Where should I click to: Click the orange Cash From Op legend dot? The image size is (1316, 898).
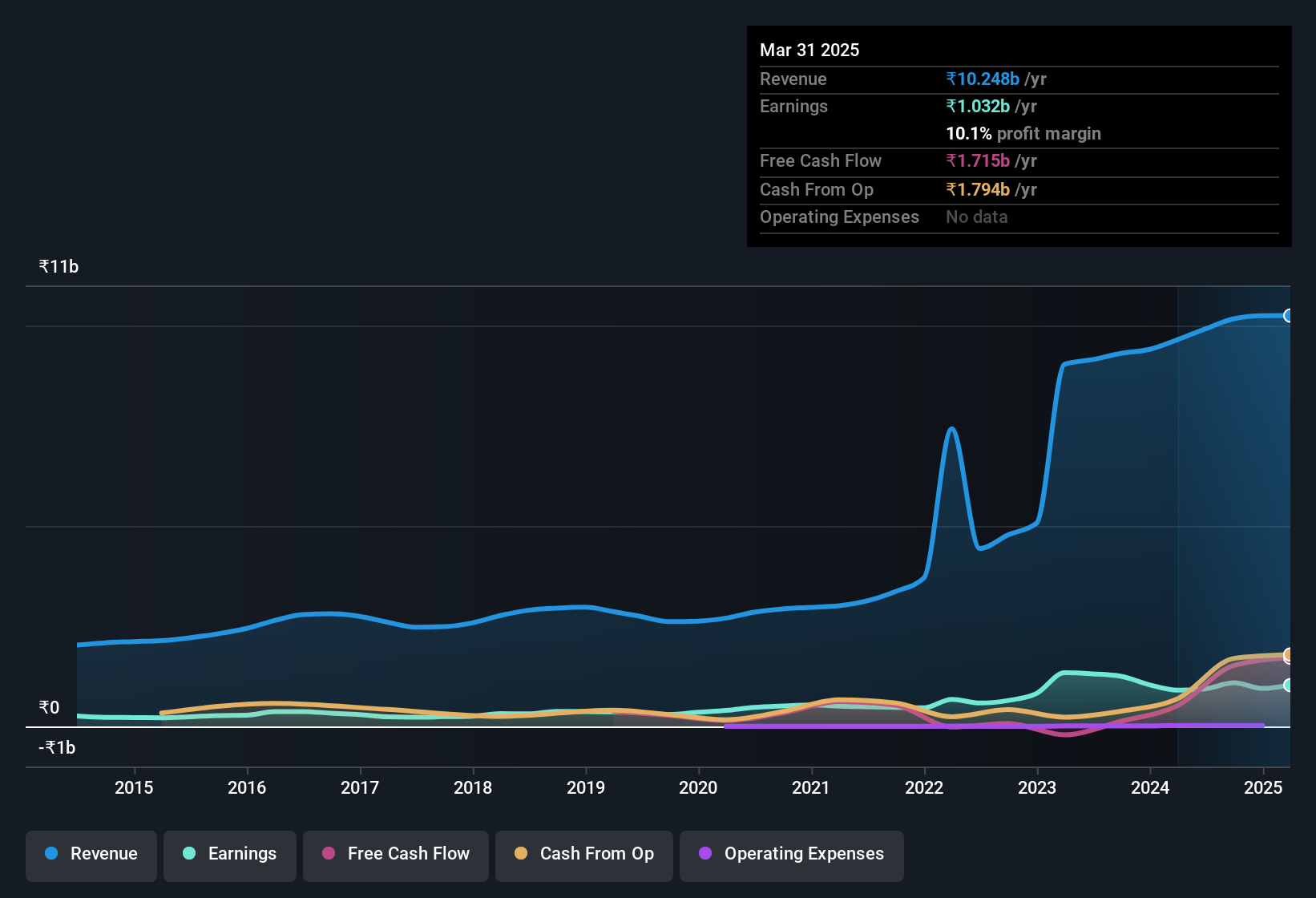pyautogui.click(x=521, y=854)
